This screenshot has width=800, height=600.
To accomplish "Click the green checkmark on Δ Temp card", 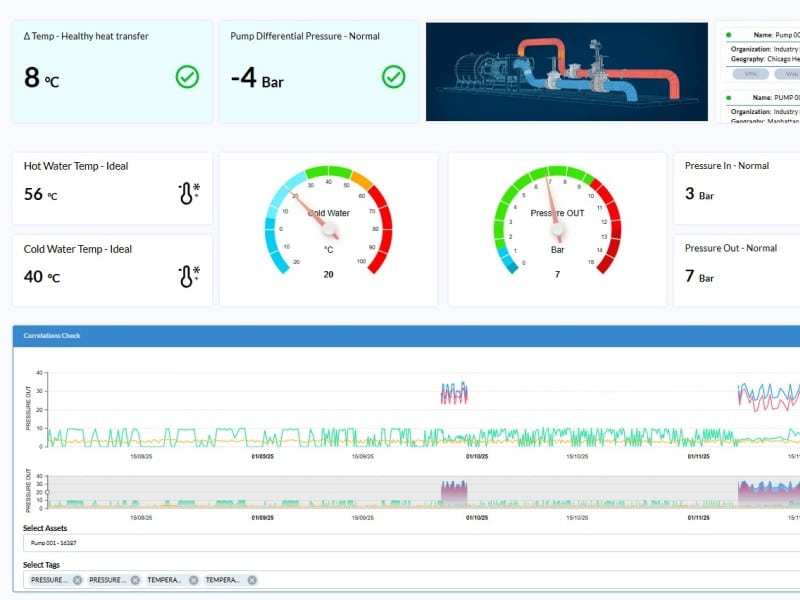I will pyautogui.click(x=187, y=76).
